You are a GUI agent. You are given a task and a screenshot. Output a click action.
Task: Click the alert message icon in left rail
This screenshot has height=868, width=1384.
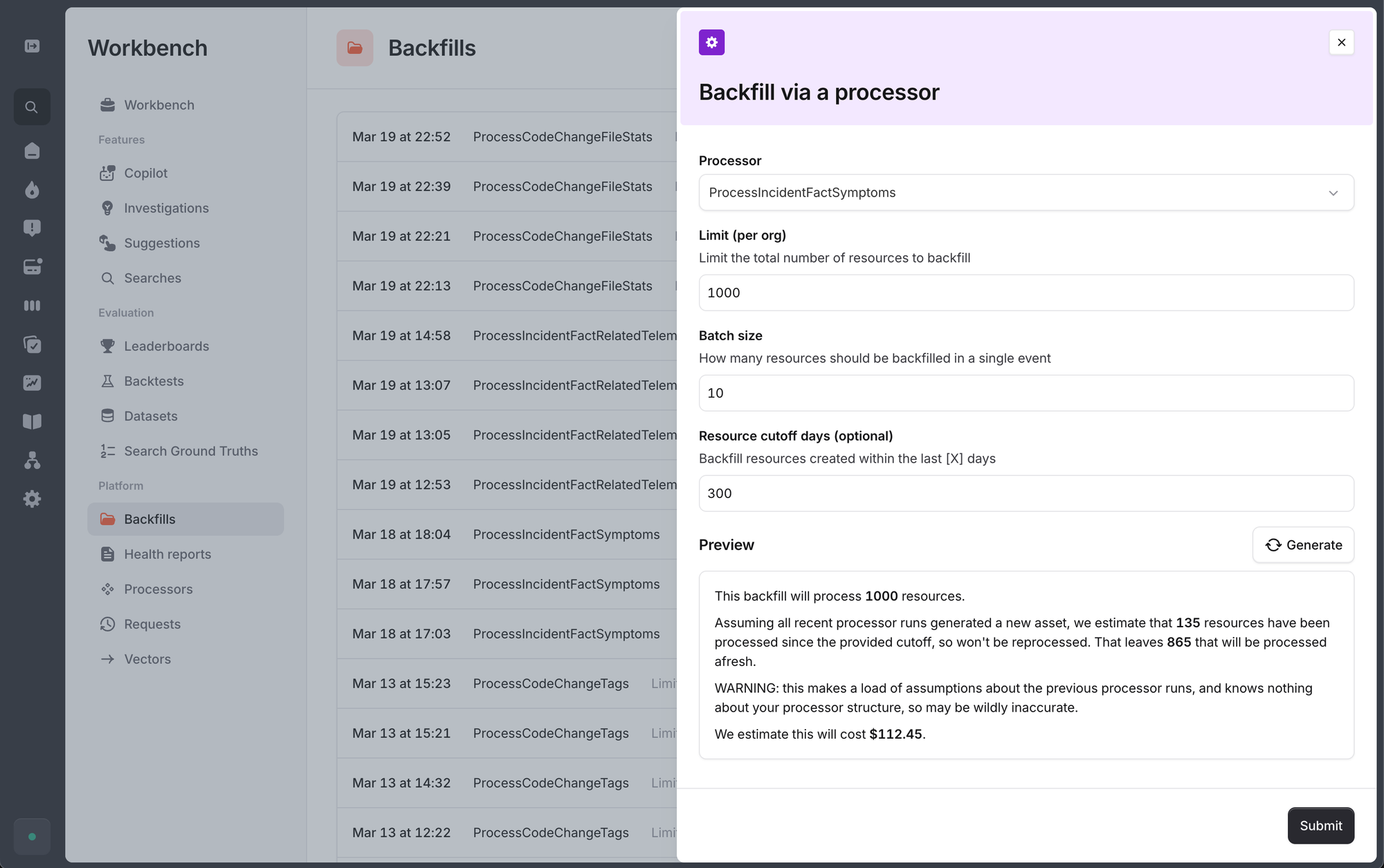pyautogui.click(x=32, y=228)
